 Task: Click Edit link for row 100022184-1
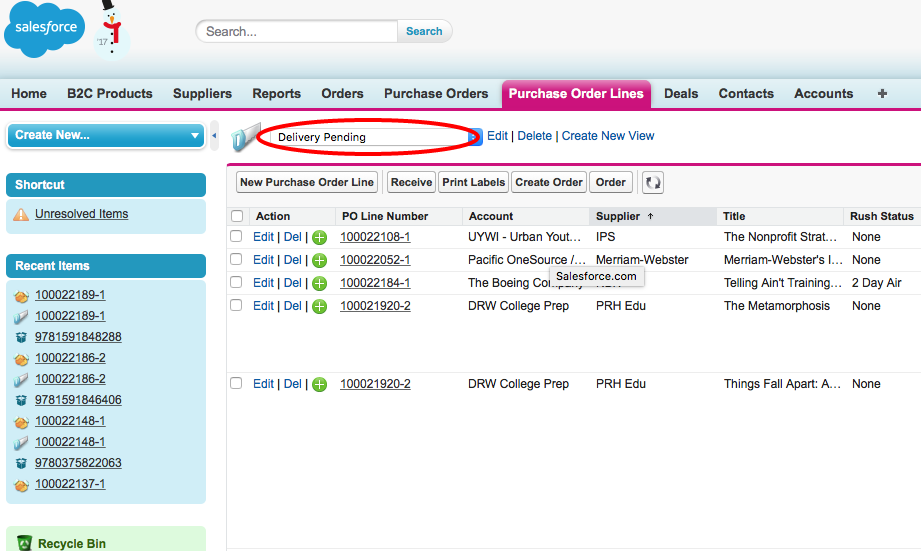(x=263, y=283)
